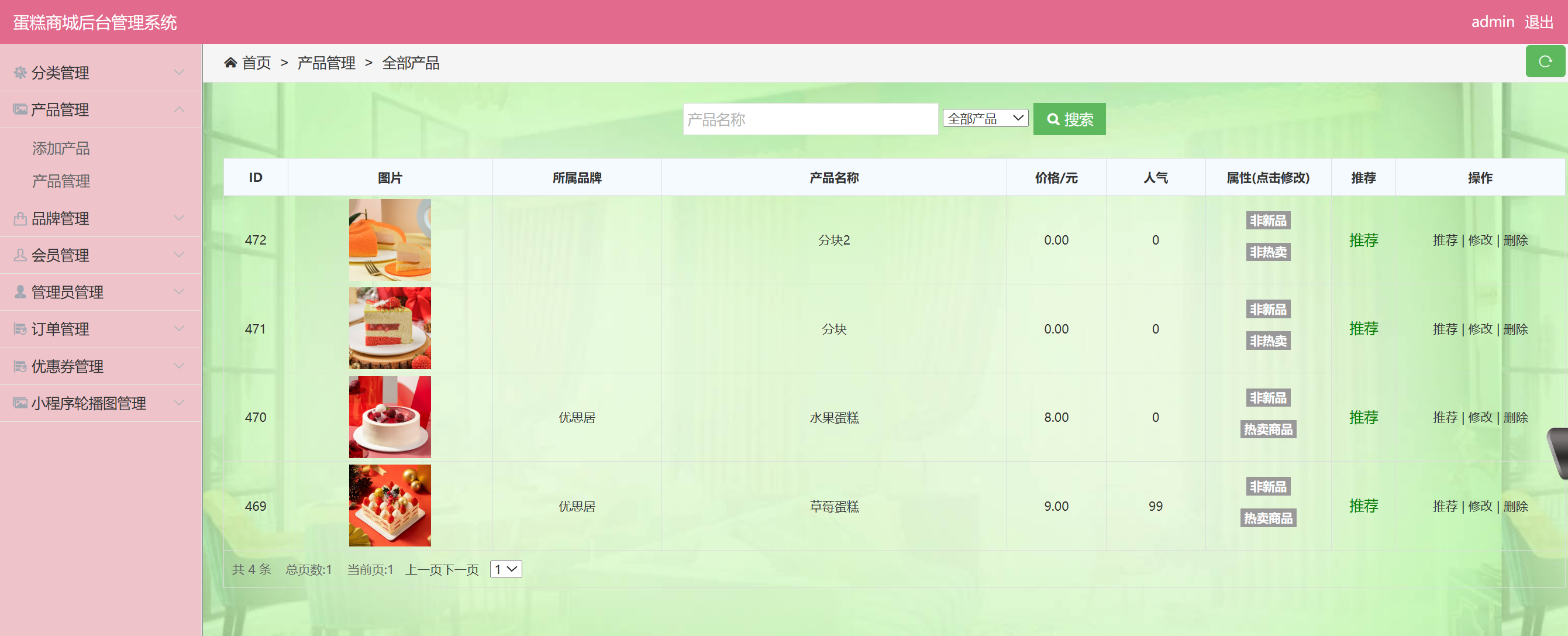
Task: Toggle 非新品 tag for product 472
Action: (x=1267, y=221)
